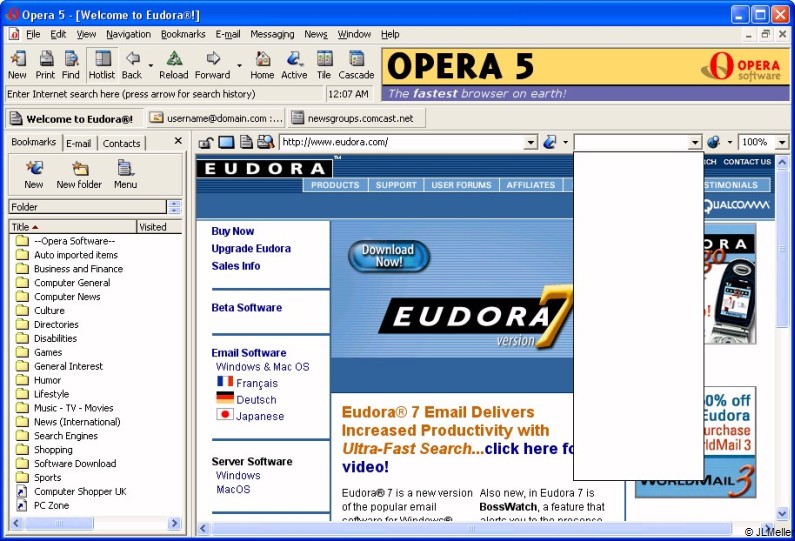Click the SUPPORT nav link
This screenshot has width=795, height=541.
click(x=396, y=185)
